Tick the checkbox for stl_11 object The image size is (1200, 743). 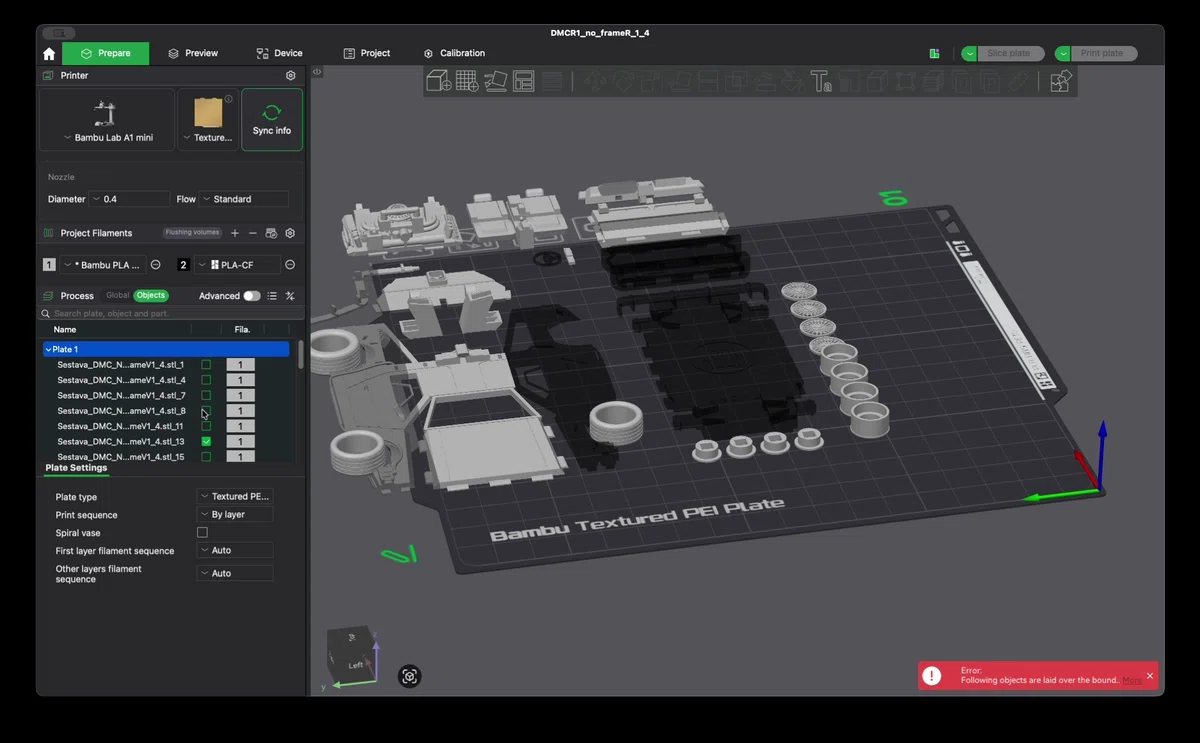point(206,426)
